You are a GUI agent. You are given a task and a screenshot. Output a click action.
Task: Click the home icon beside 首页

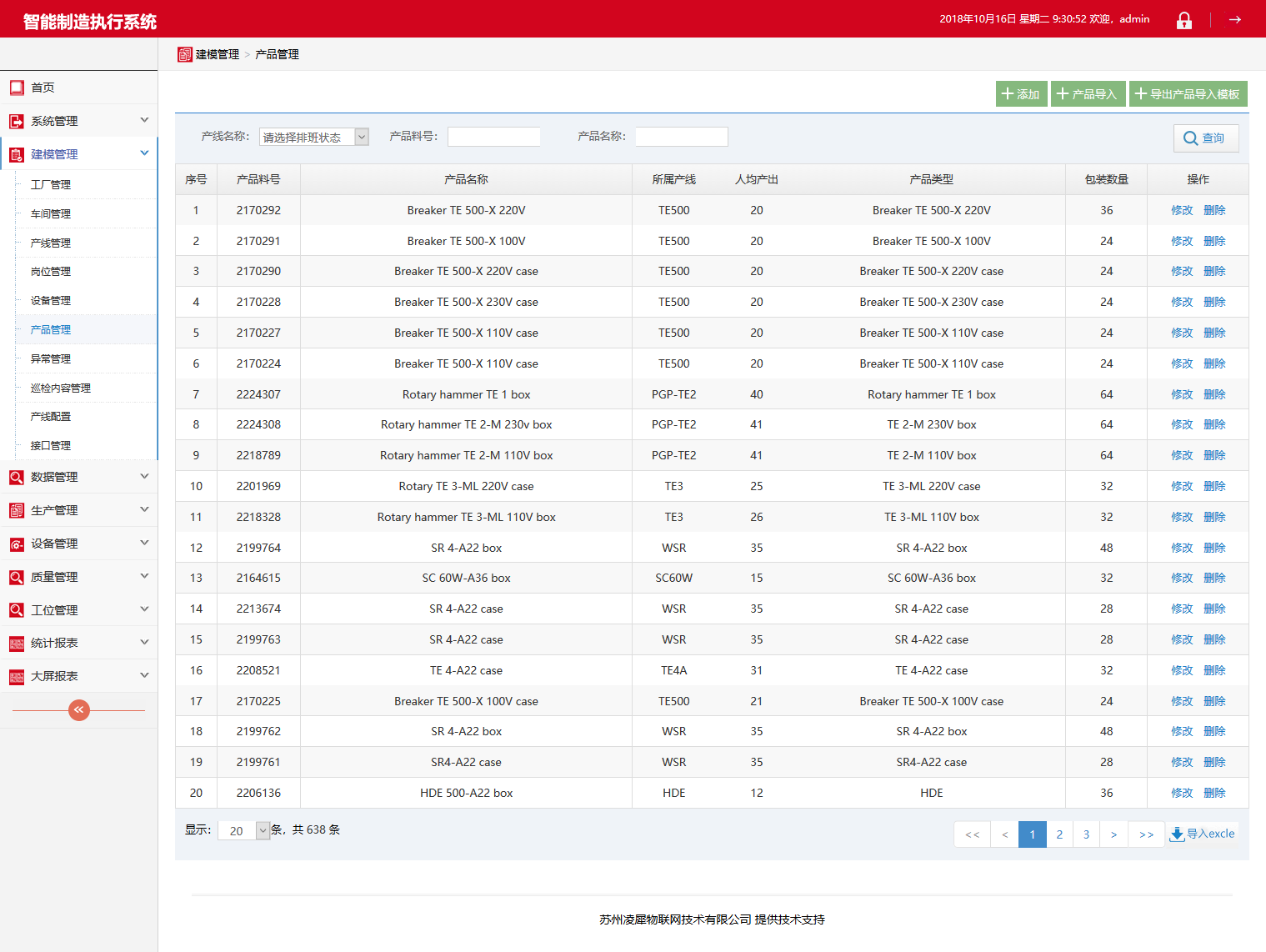coord(17,88)
